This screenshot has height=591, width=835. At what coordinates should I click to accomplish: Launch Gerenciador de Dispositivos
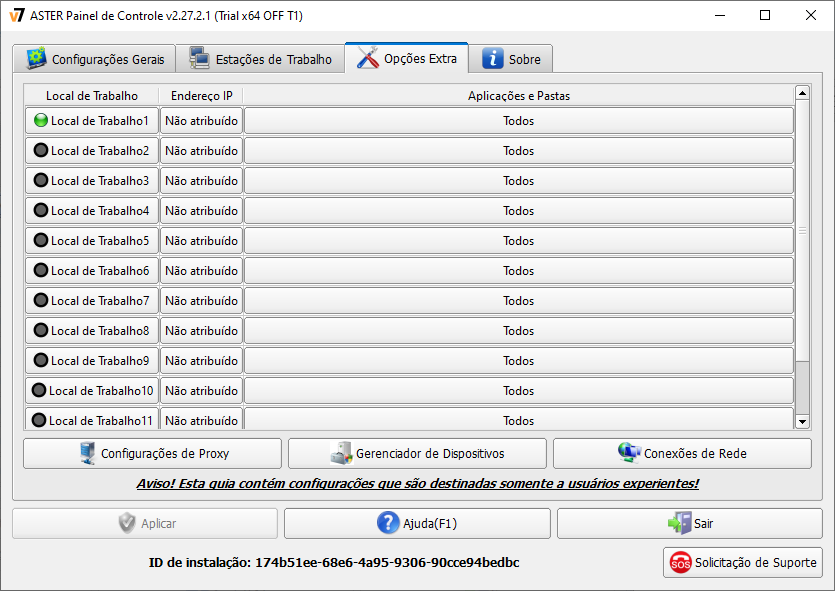click(418, 453)
